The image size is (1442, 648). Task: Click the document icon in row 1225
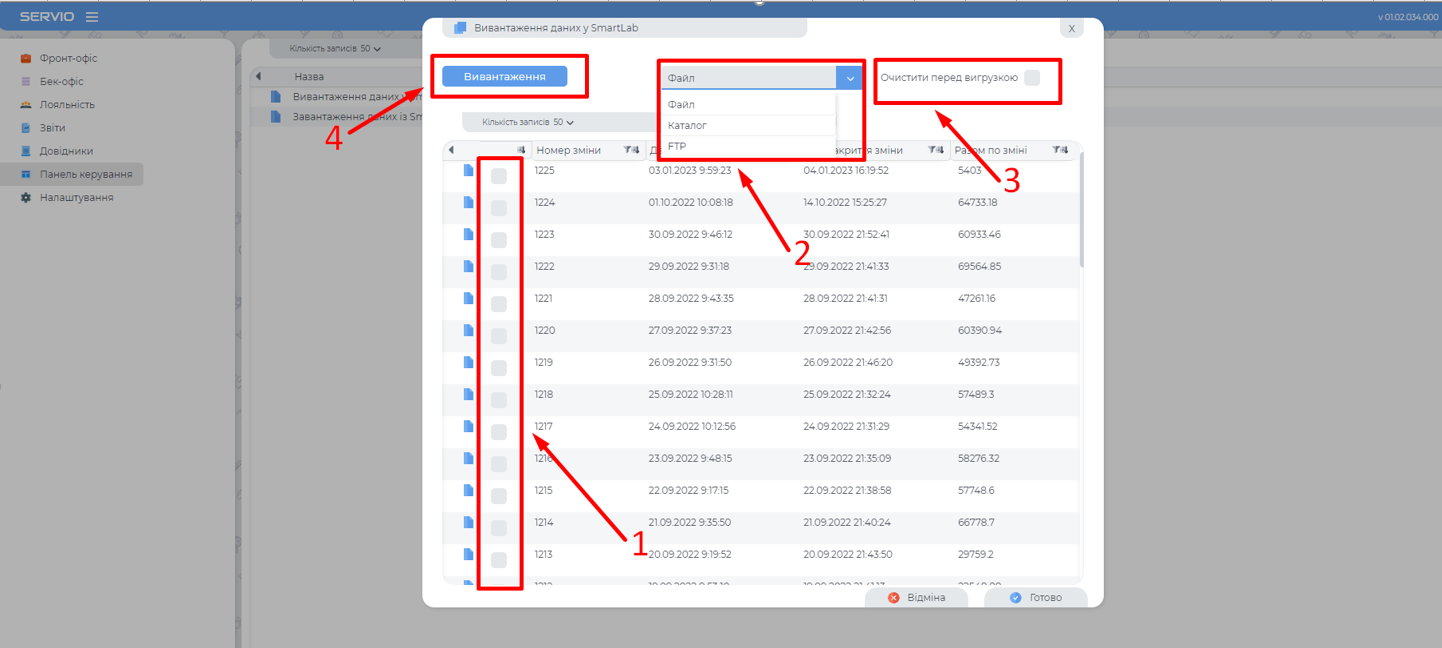coord(468,171)
